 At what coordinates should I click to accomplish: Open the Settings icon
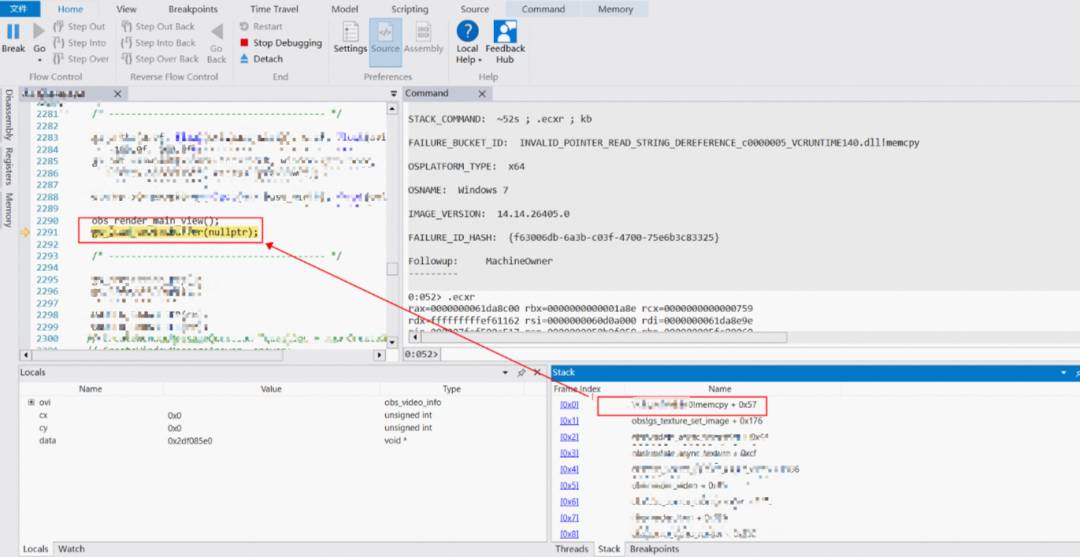(351, 32)
